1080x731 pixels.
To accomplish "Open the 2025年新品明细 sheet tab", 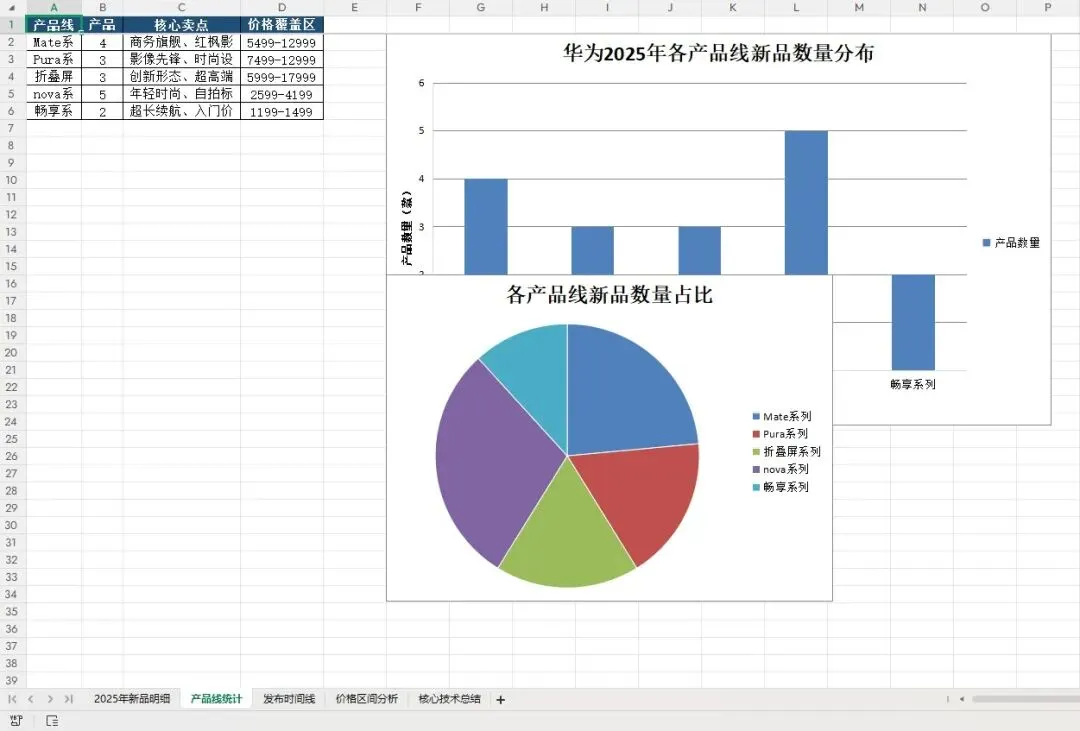I will click(132, 699).
